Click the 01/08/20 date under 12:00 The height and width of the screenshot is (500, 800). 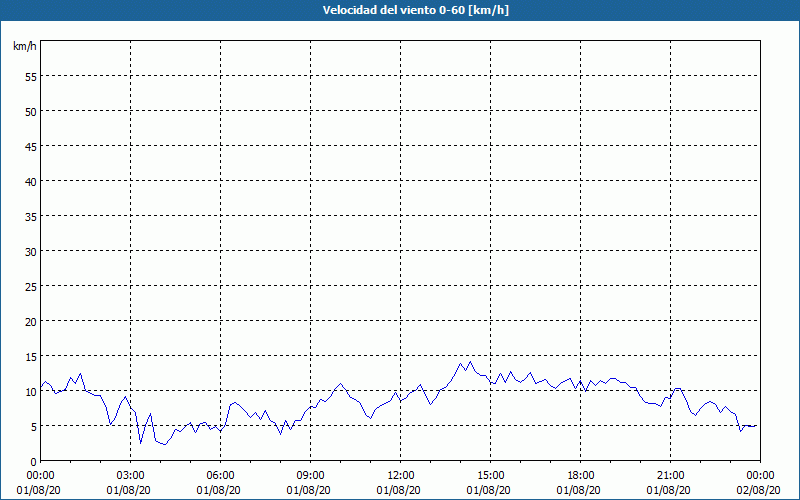398,490
